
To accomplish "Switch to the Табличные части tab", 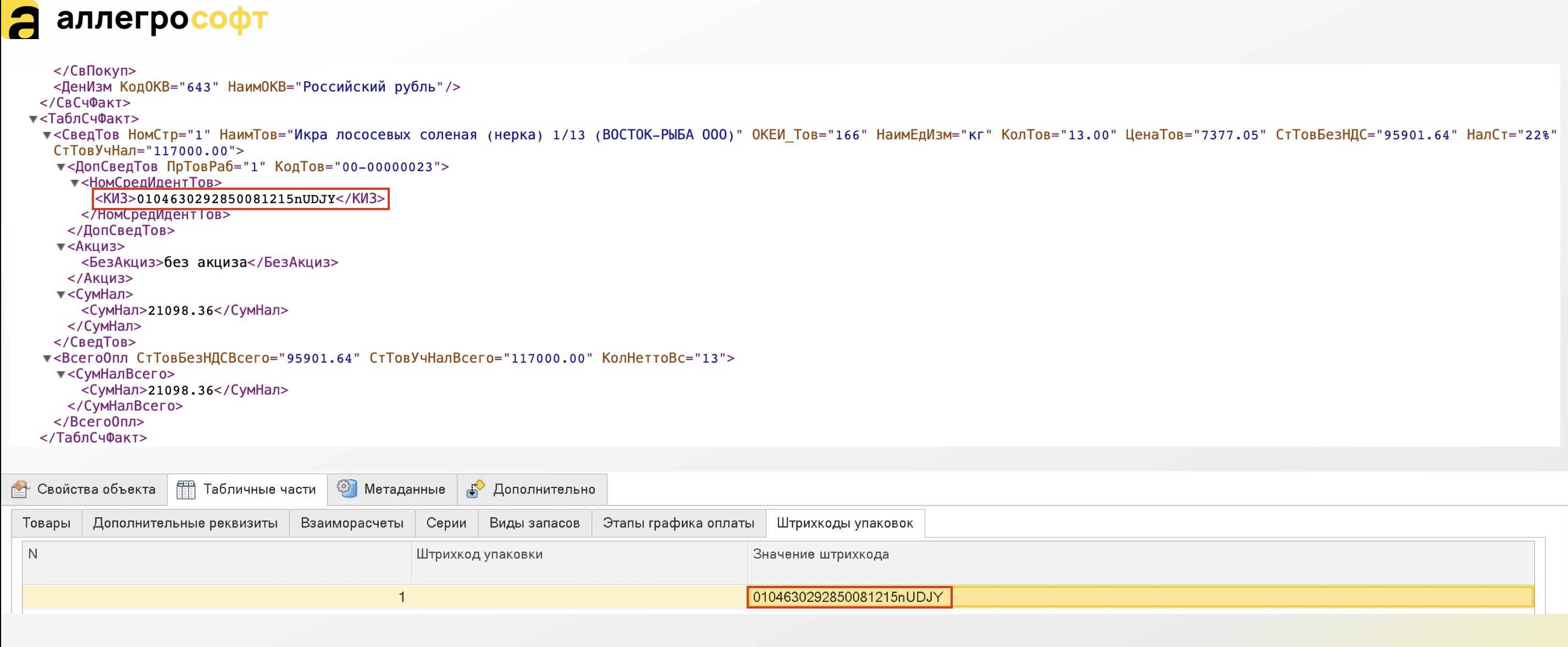I will 247,489.
